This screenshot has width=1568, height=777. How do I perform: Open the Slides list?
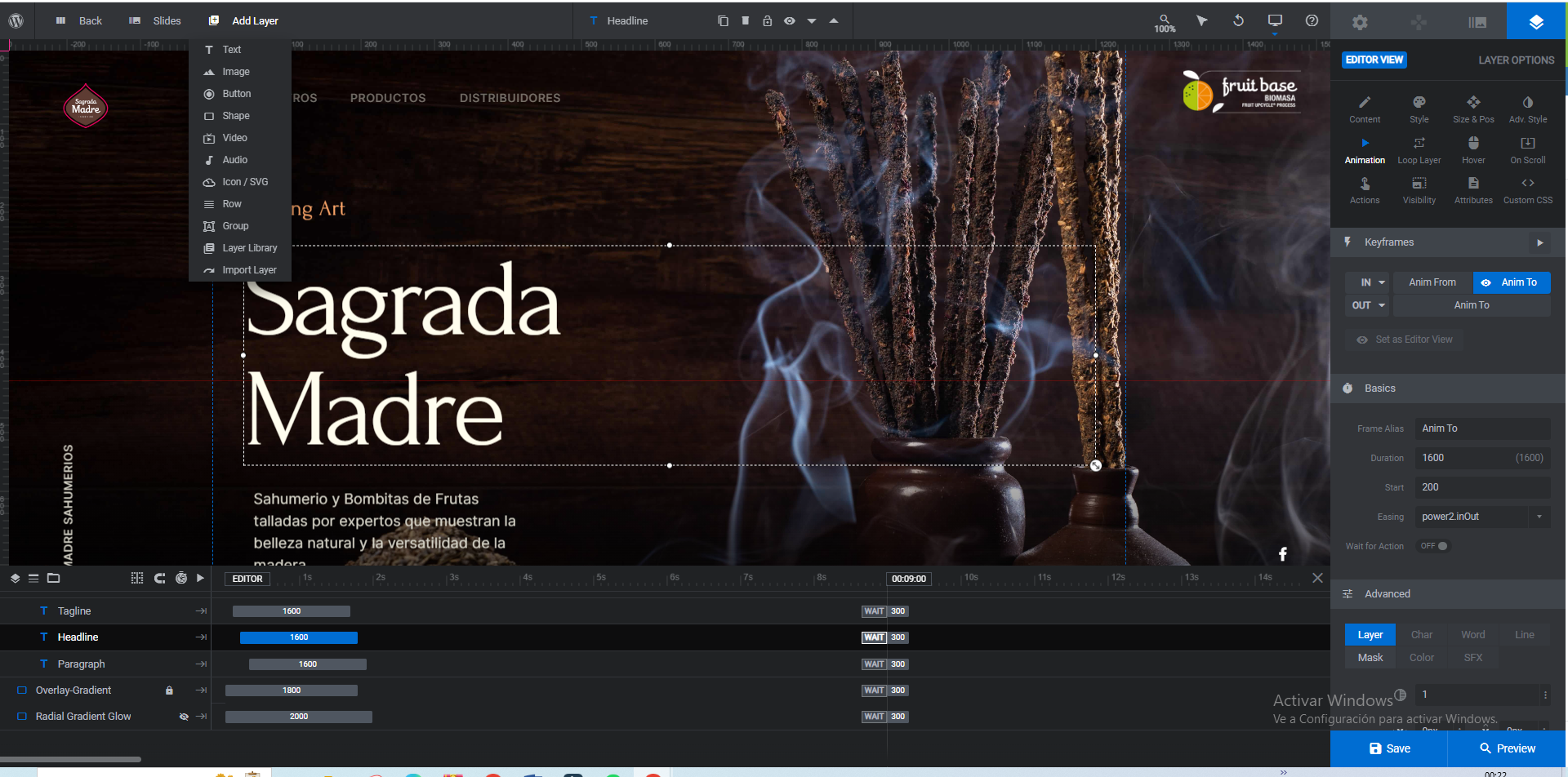(155, 20)
